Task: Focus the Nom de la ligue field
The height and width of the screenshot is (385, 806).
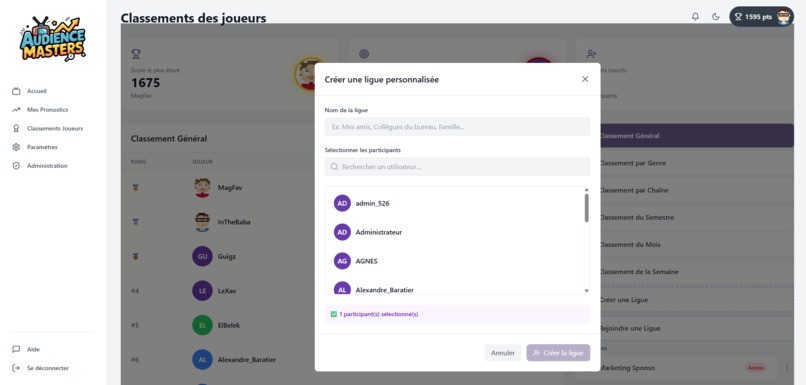Action: coord(457,126)
